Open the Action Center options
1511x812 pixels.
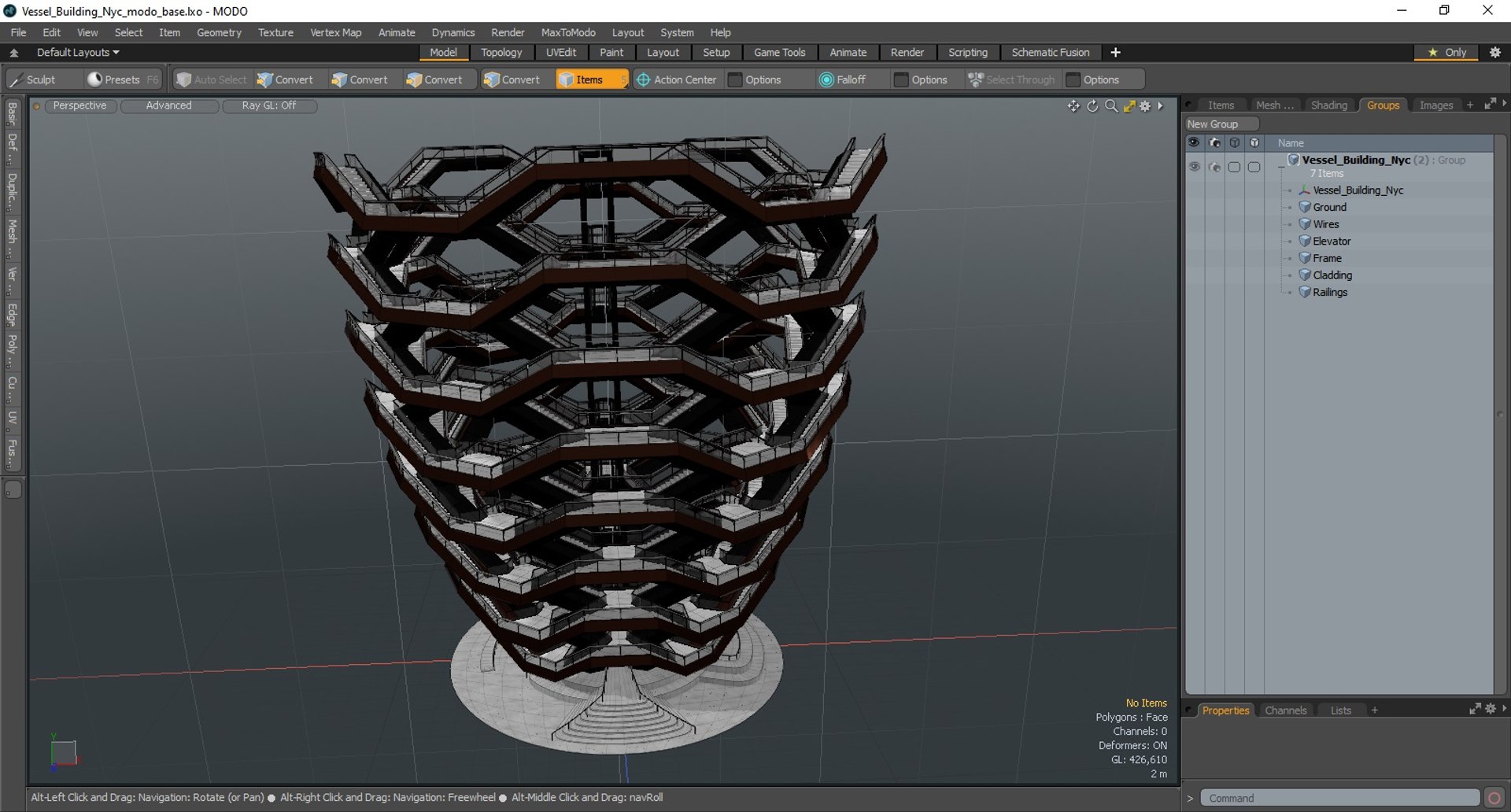677,79
